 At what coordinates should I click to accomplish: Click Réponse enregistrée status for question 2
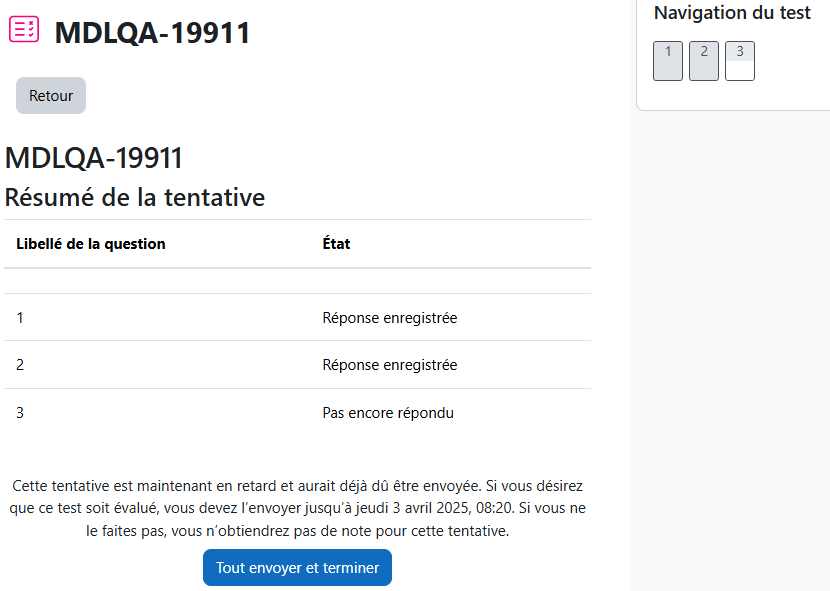tap(390, 365)
